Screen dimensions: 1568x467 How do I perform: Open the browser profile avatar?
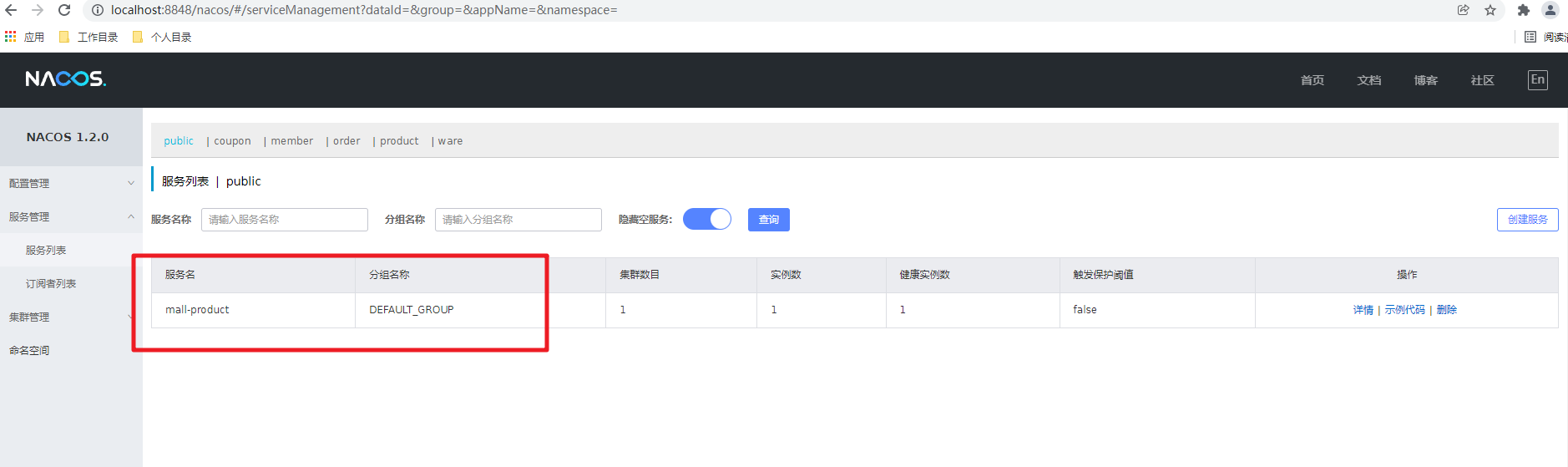[x=1550, y=10]
